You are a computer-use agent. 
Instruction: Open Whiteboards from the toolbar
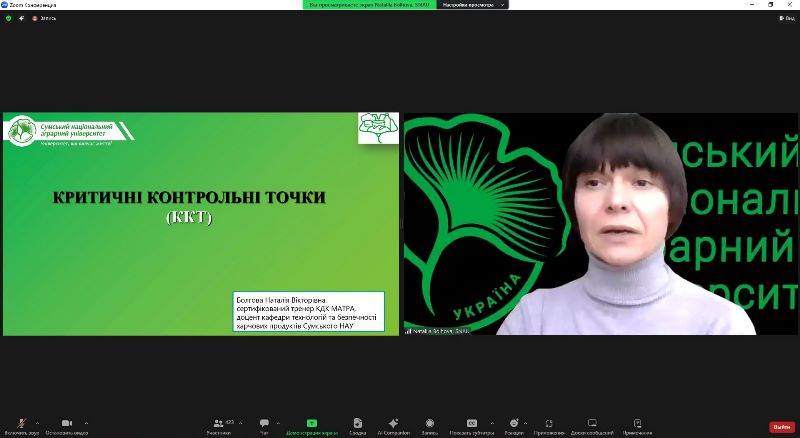point(592,424)
